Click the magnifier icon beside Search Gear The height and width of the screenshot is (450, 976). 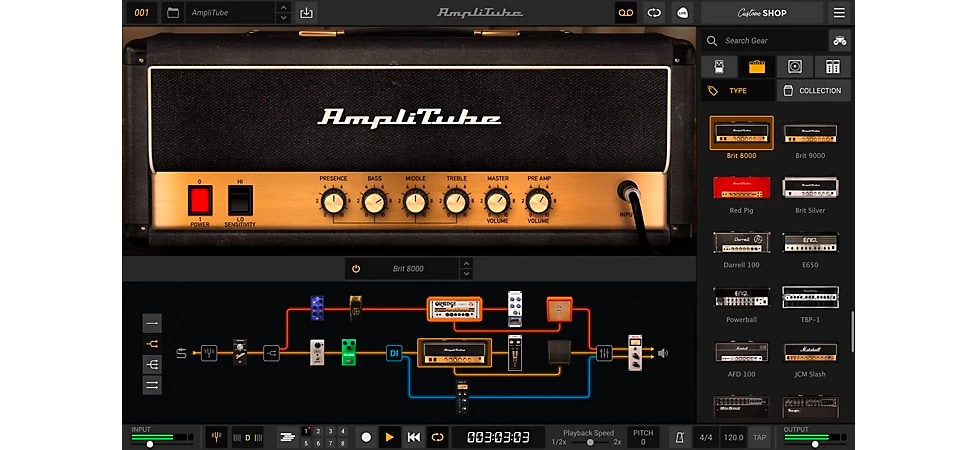pos(711,40)
